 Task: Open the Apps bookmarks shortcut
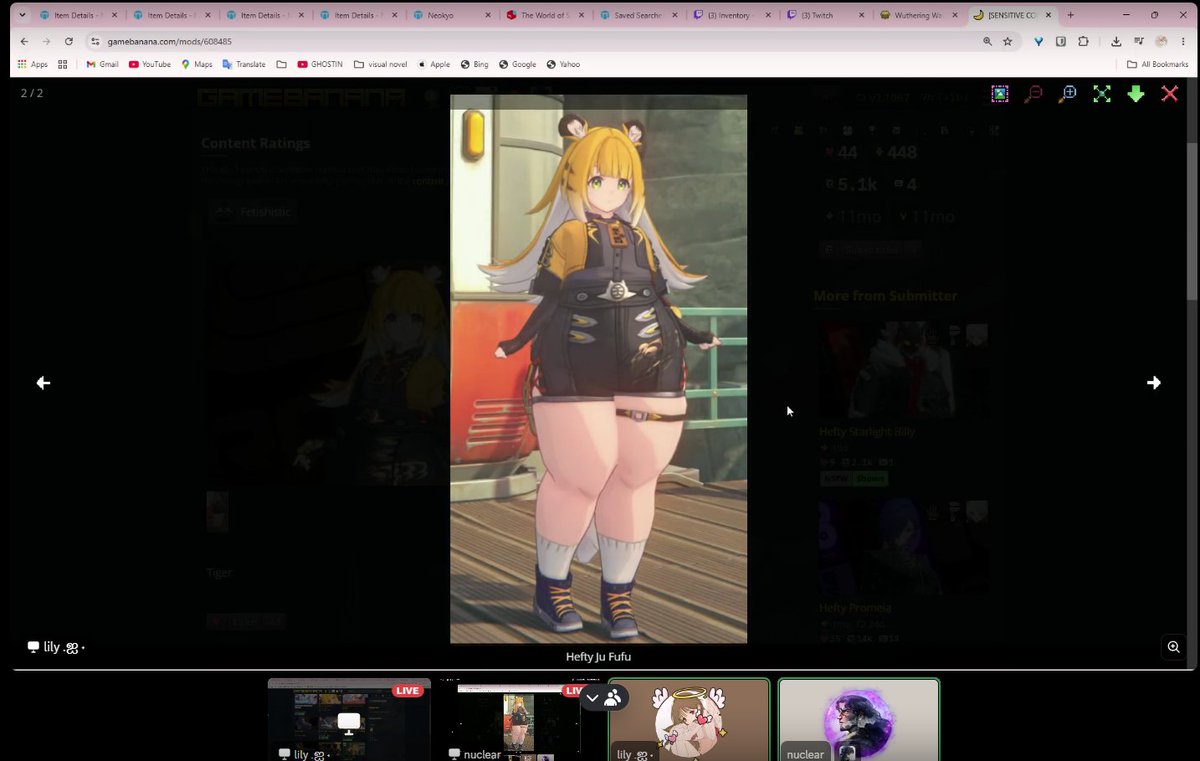click(32, 64)
